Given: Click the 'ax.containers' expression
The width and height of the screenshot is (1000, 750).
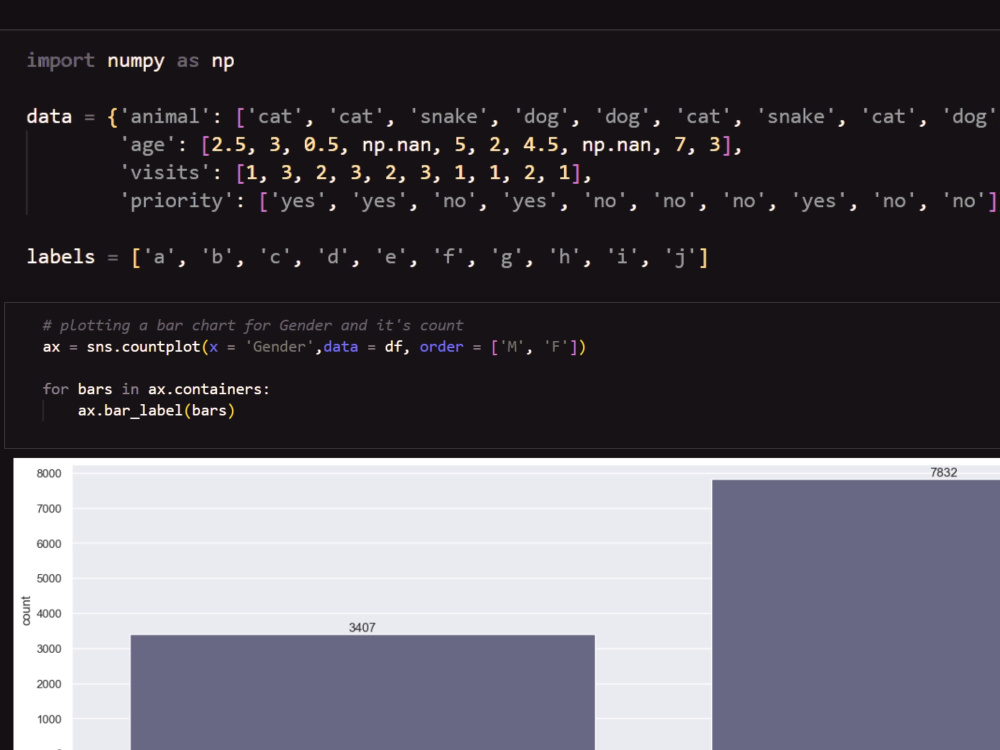Looking at the screenshot, I should pos(205,389).
